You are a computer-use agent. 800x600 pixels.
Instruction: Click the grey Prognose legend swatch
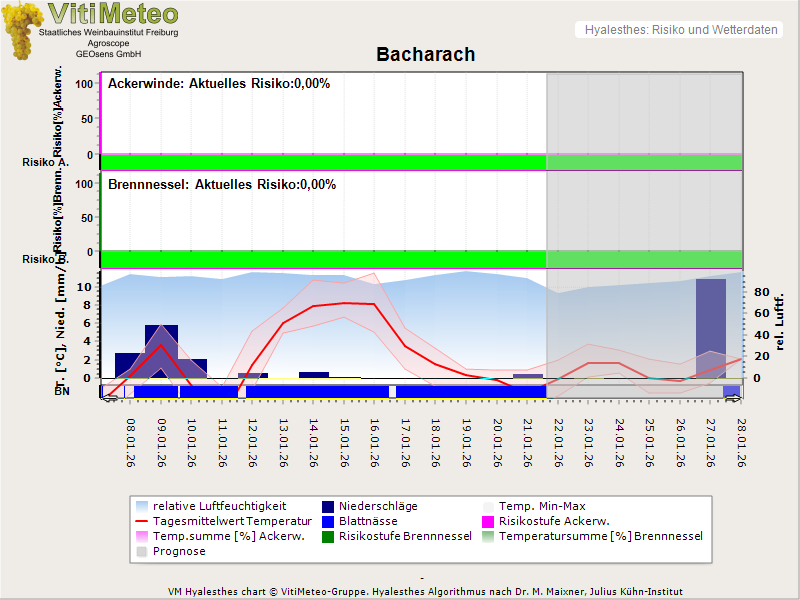point(142,551)
